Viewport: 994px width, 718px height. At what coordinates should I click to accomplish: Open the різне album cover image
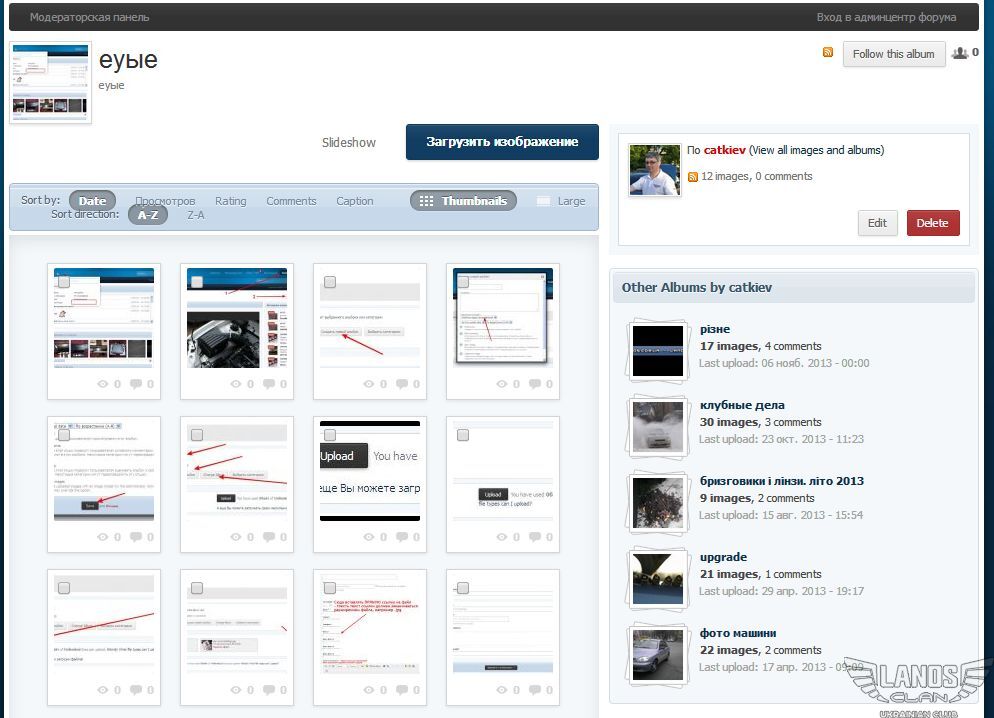click(658, 350)
